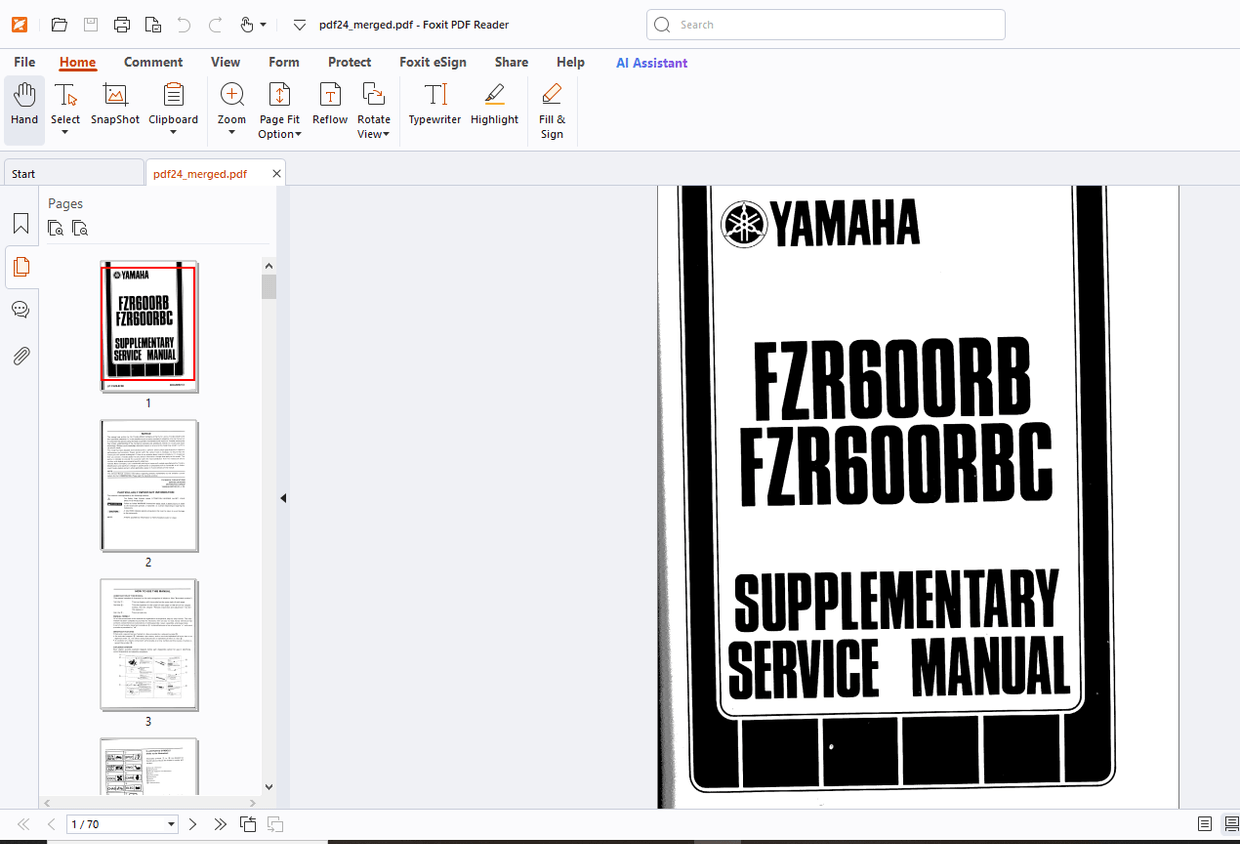Select the Highlight tool
1240x844 pixels.
[x=494, y=105]
